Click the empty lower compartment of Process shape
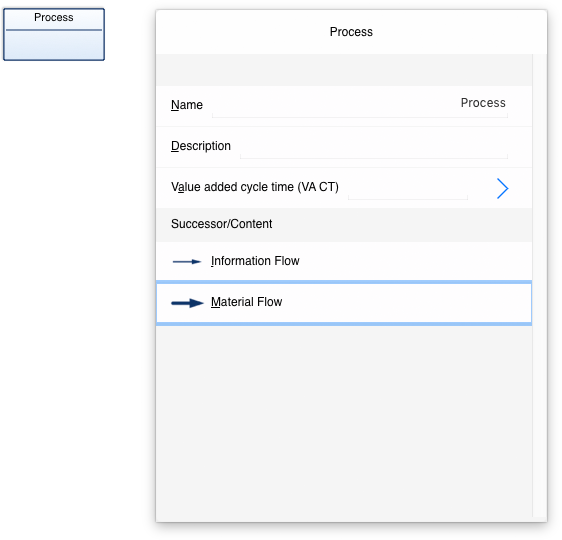 coord(54,44)
